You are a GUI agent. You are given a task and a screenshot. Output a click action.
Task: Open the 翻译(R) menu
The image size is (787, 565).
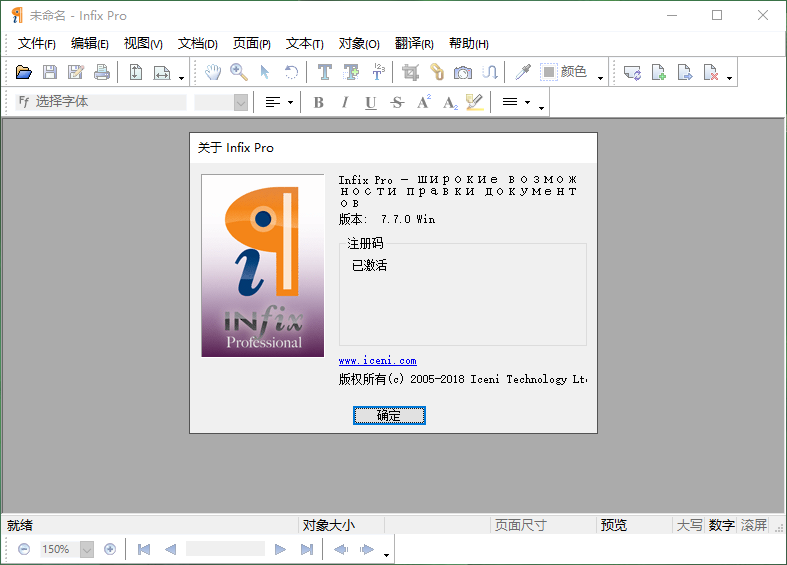coord(414,44)
